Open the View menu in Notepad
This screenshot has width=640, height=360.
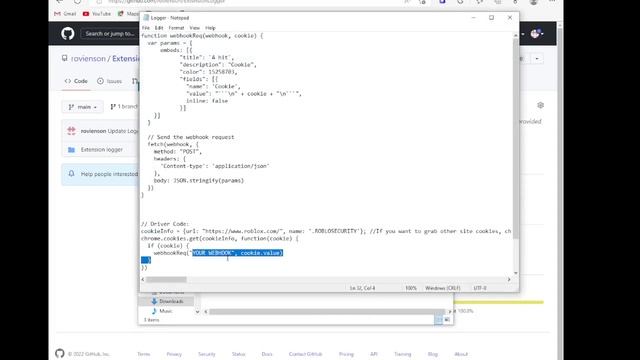(194, 28)
